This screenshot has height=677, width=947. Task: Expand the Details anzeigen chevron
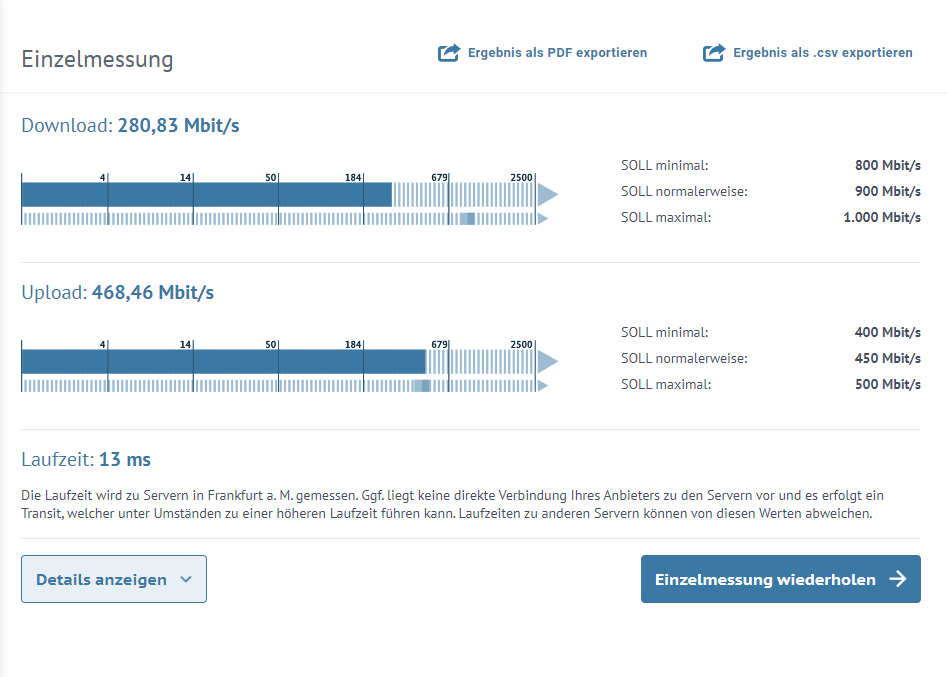(x=185, y=579)
